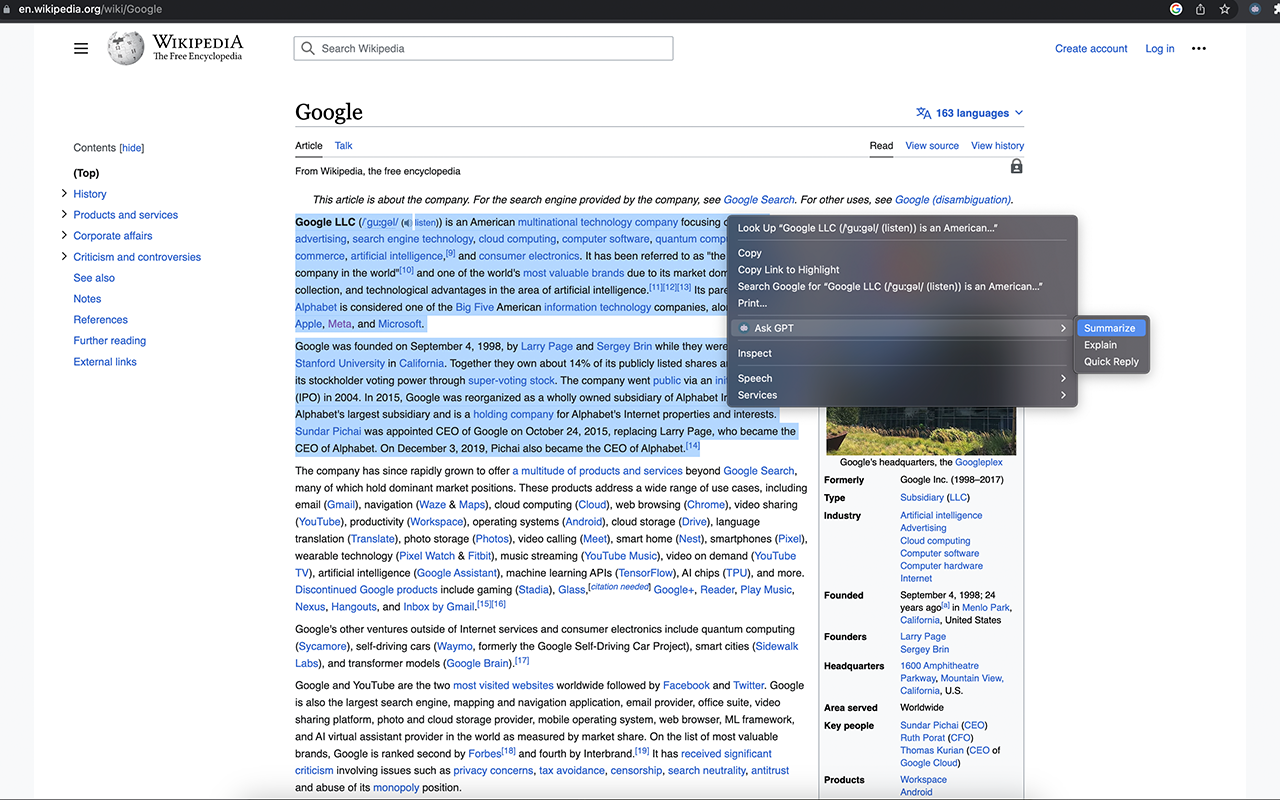
Task: Click the magnifier icon in search box
Action: click(307, 48)
